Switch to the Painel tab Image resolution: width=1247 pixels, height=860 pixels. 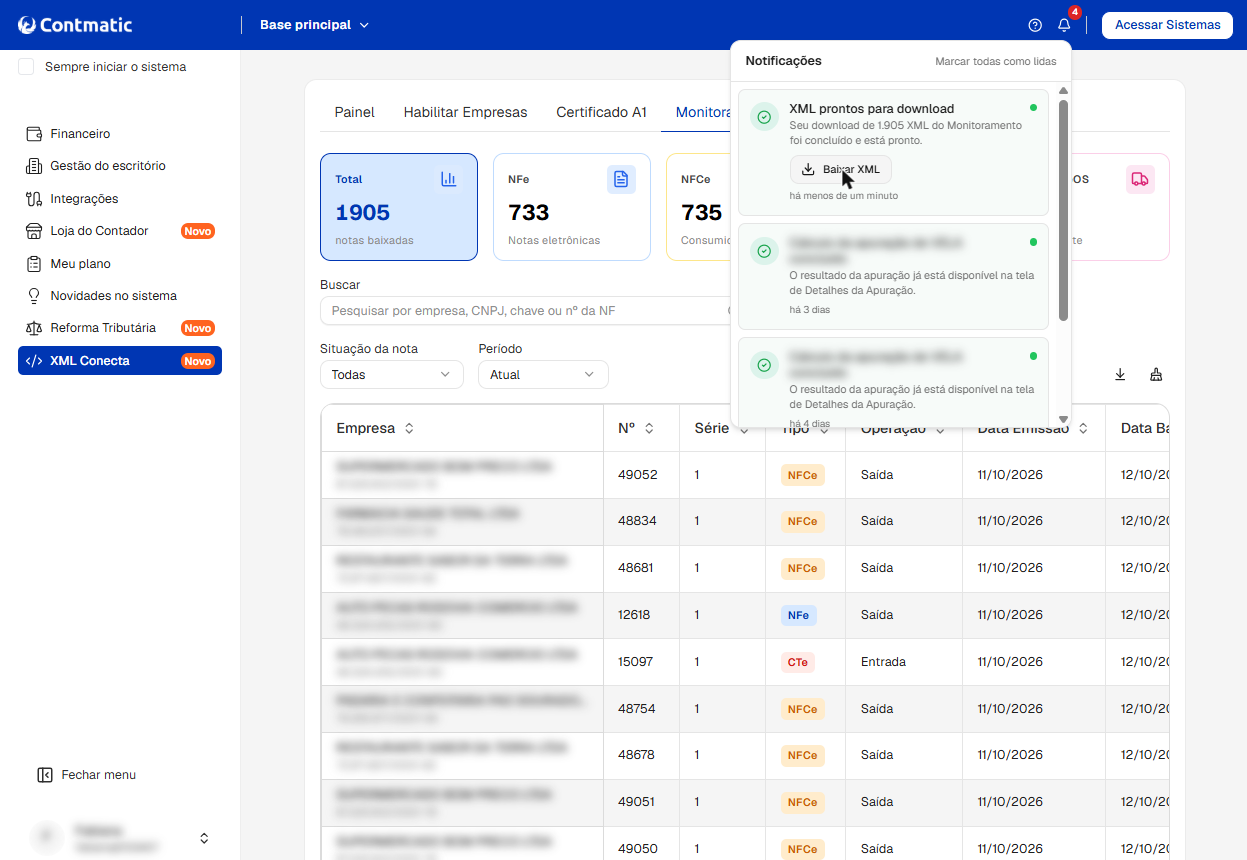pyautogui.click(x=355, y=112)
